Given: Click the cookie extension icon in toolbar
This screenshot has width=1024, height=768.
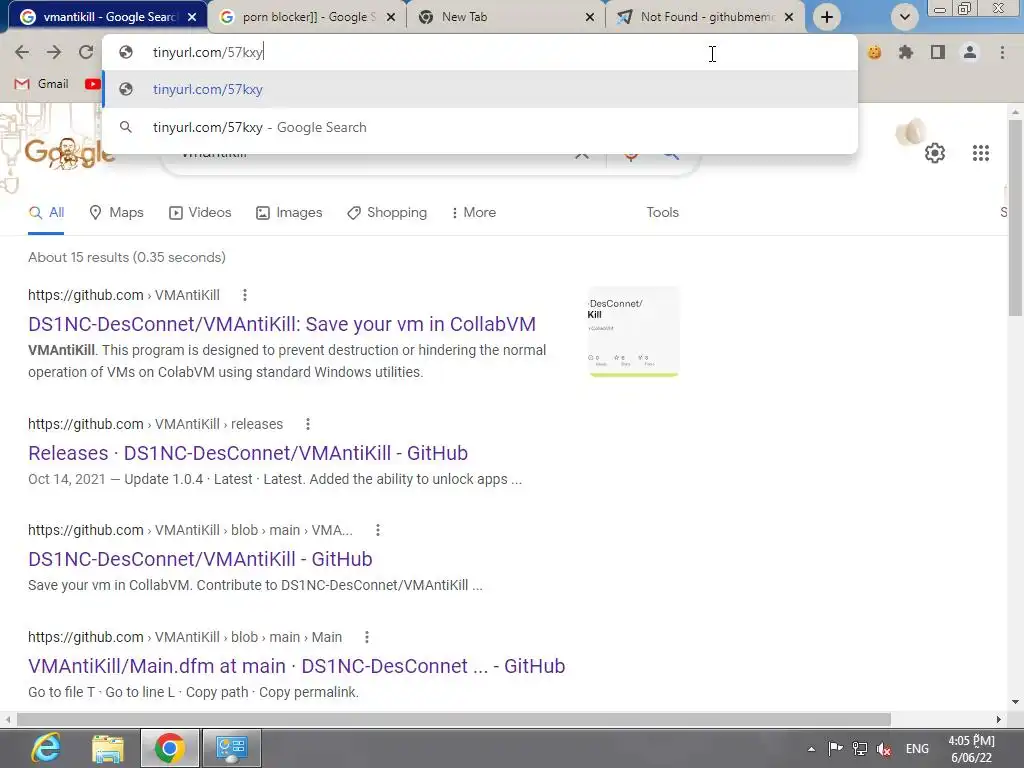Looking at the screenshot, I should [874, 52].
